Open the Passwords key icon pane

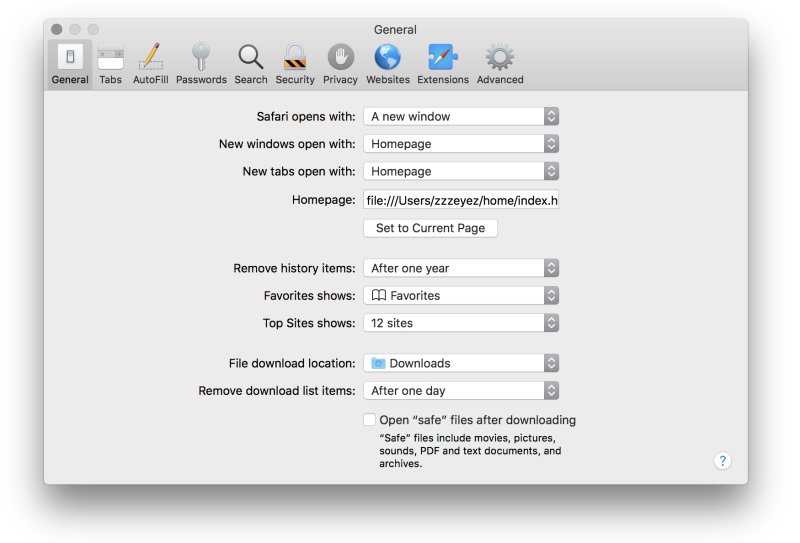pyautogui.click(x=201, y=64)
